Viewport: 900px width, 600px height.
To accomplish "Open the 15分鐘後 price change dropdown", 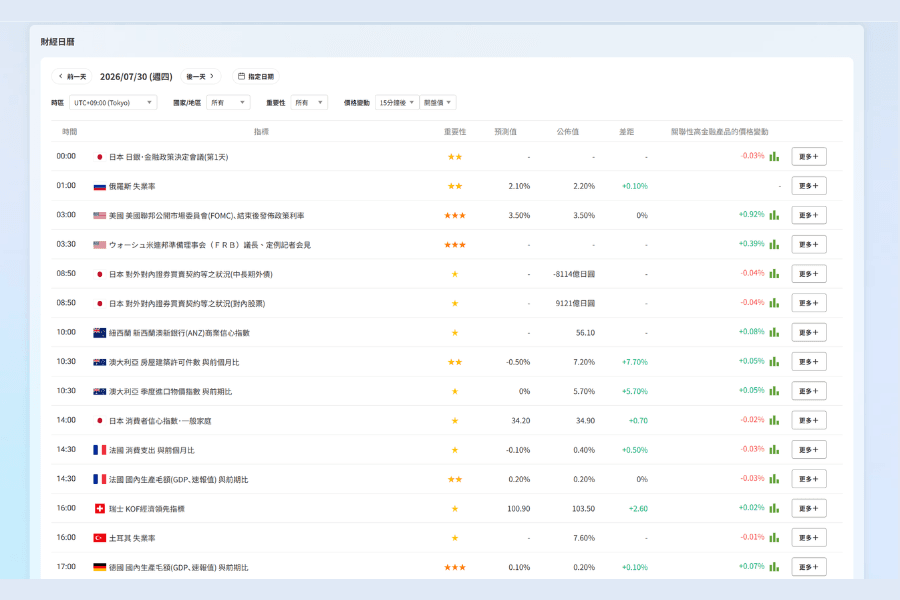I will [397, 103].
